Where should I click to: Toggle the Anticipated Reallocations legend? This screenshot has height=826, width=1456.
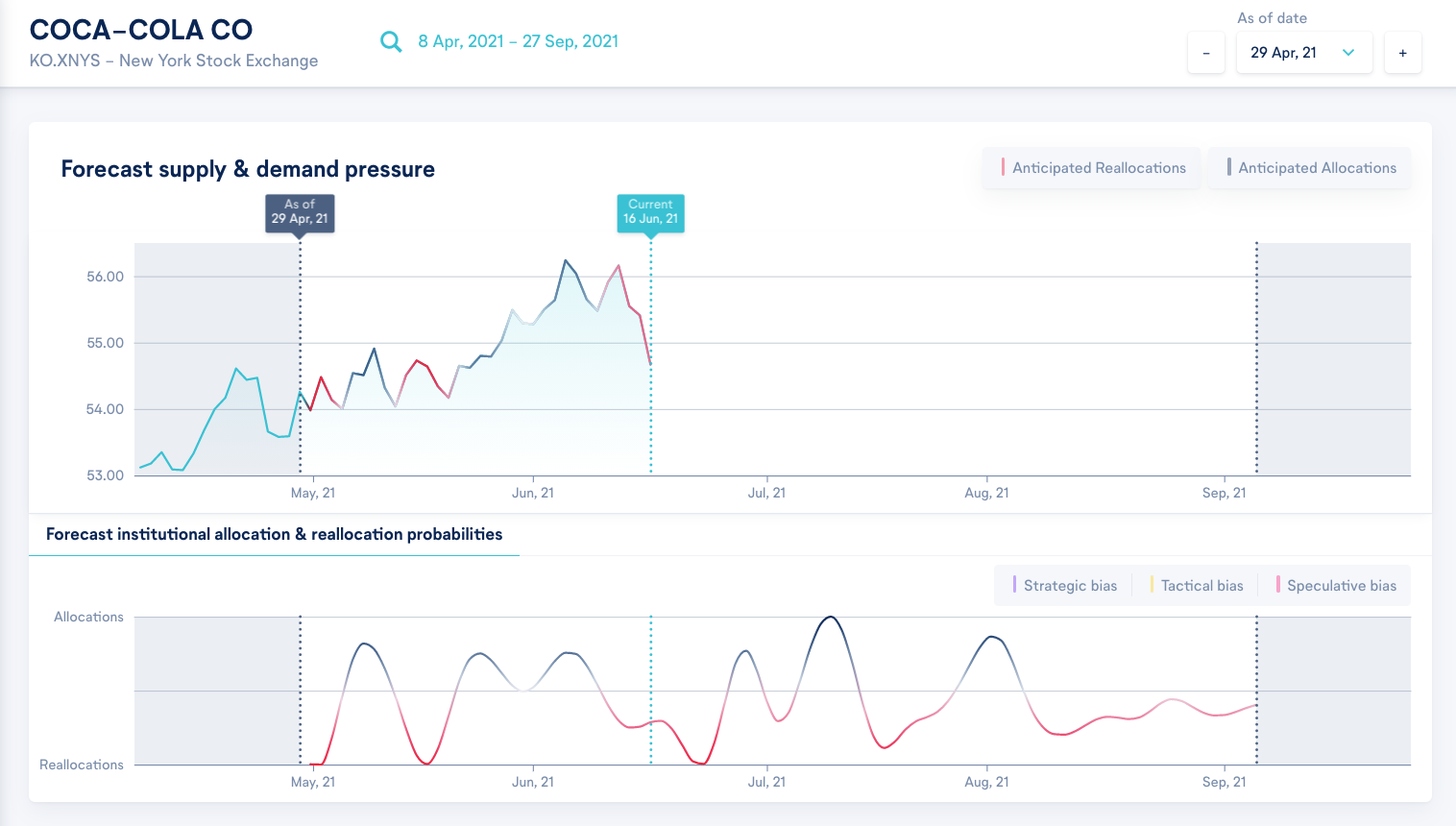coord(1092,168)
